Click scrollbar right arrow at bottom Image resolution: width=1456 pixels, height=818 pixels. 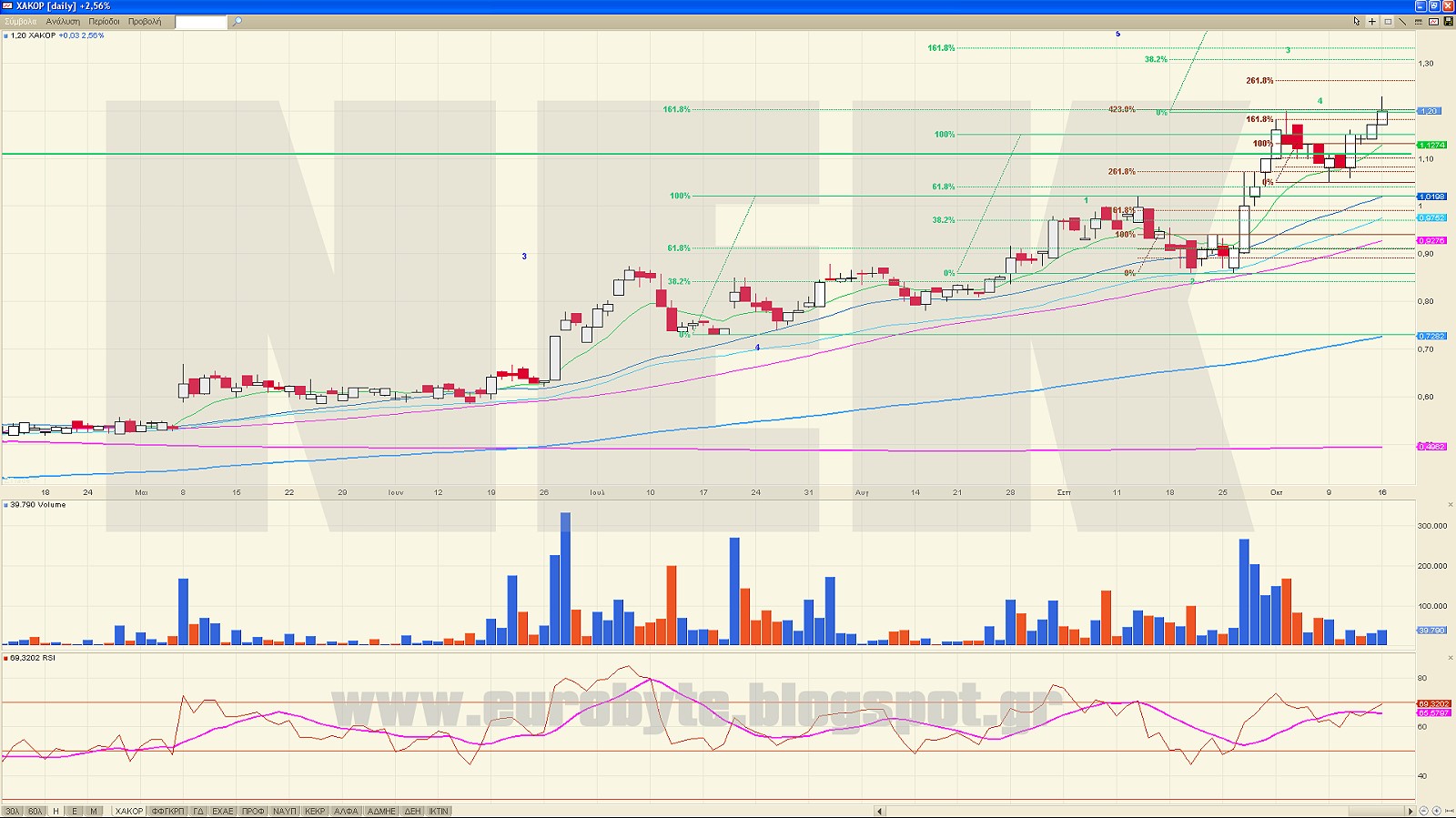tap(1410, 811)
